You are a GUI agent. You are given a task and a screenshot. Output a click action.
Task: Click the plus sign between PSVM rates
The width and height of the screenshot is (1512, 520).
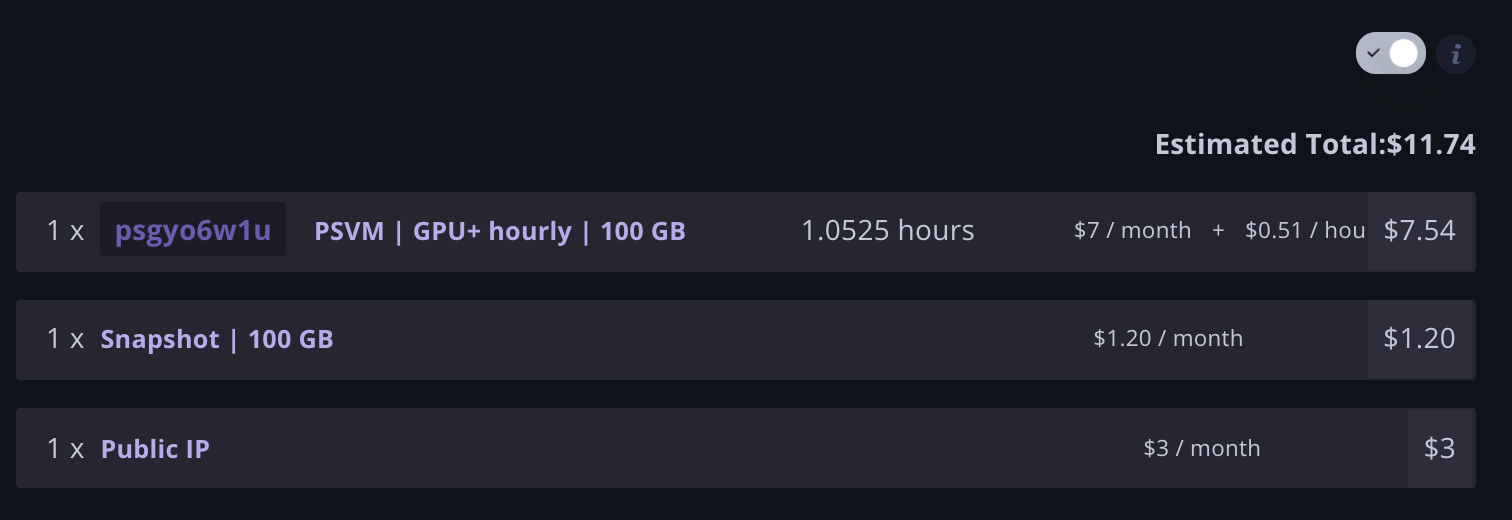[x=1218, y=231]
